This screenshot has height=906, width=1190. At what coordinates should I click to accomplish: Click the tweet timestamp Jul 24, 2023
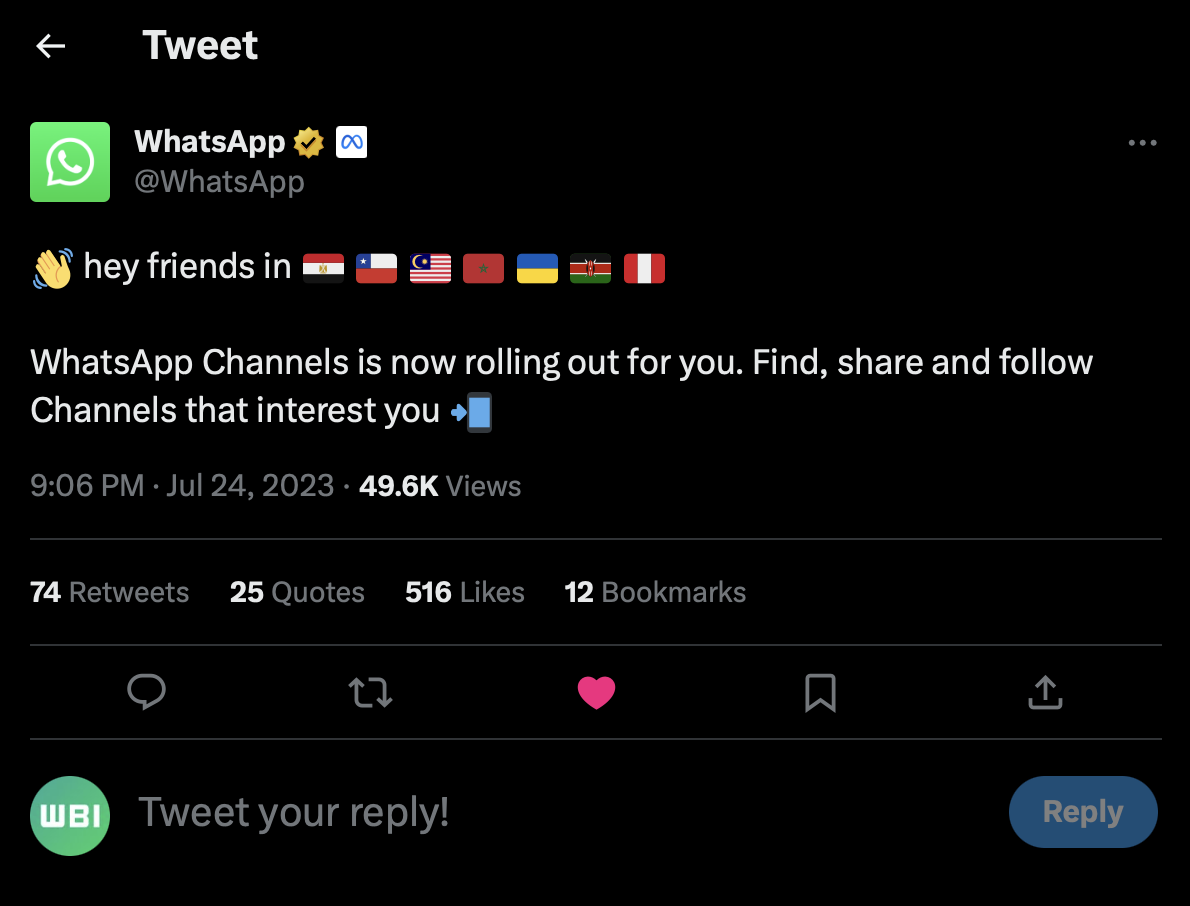(250, 486)
